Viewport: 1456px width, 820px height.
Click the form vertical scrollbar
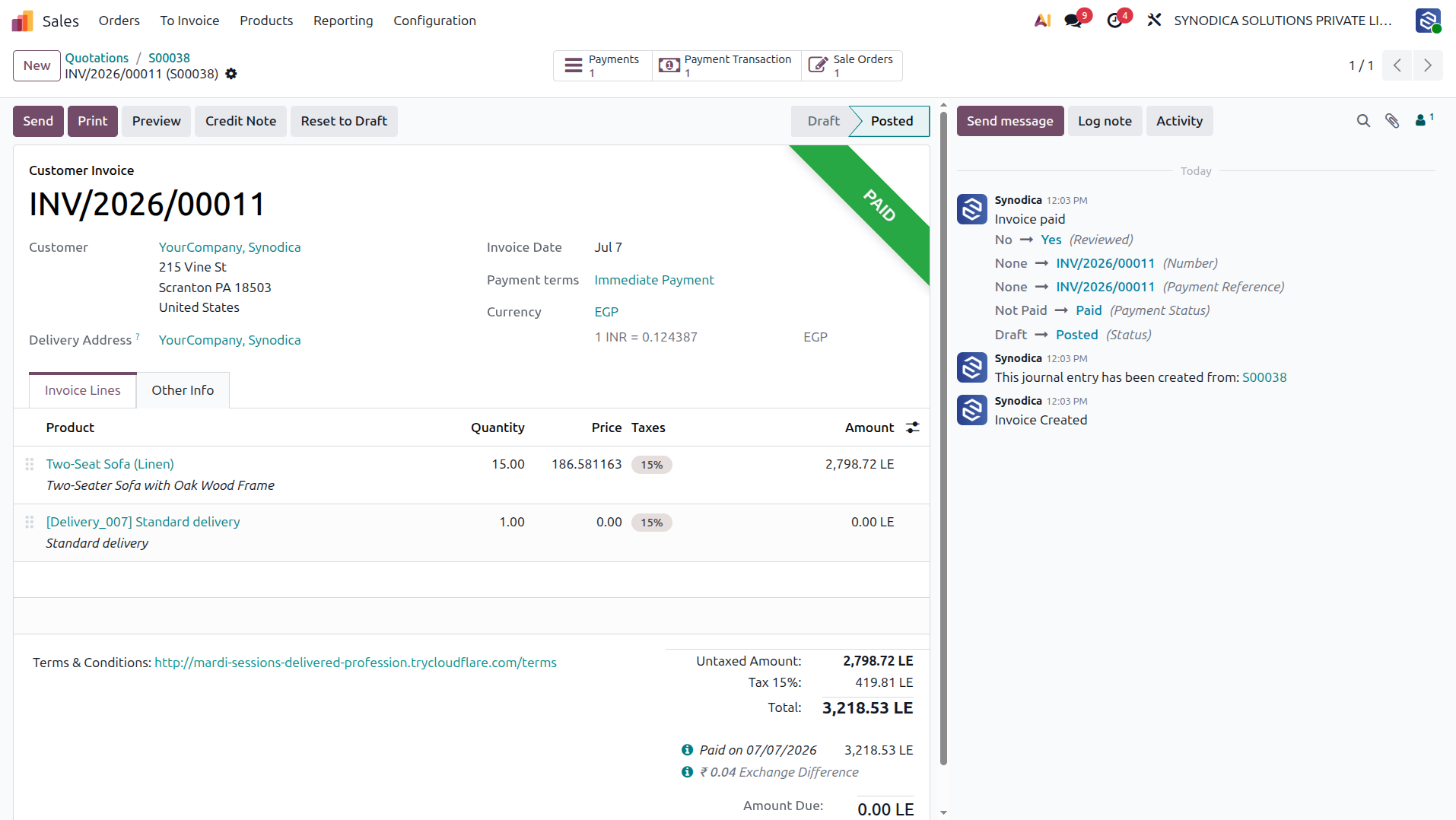tap(943, 437)
